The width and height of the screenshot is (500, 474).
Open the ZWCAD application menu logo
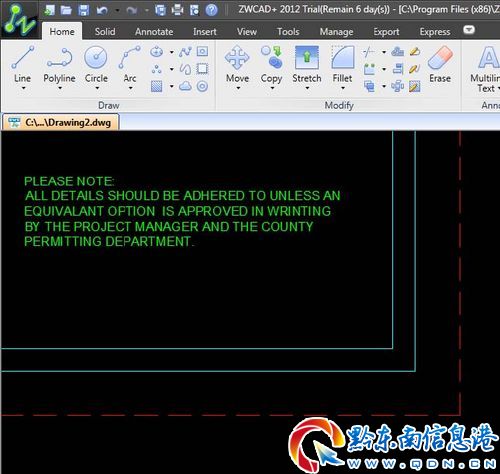19,19
